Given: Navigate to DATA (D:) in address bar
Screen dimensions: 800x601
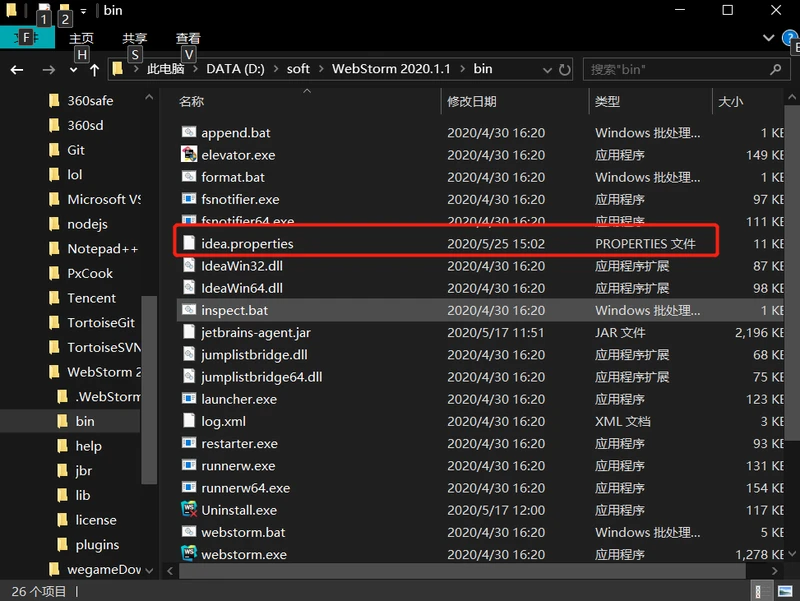Looking at the screenshot, I should (235, 69).
